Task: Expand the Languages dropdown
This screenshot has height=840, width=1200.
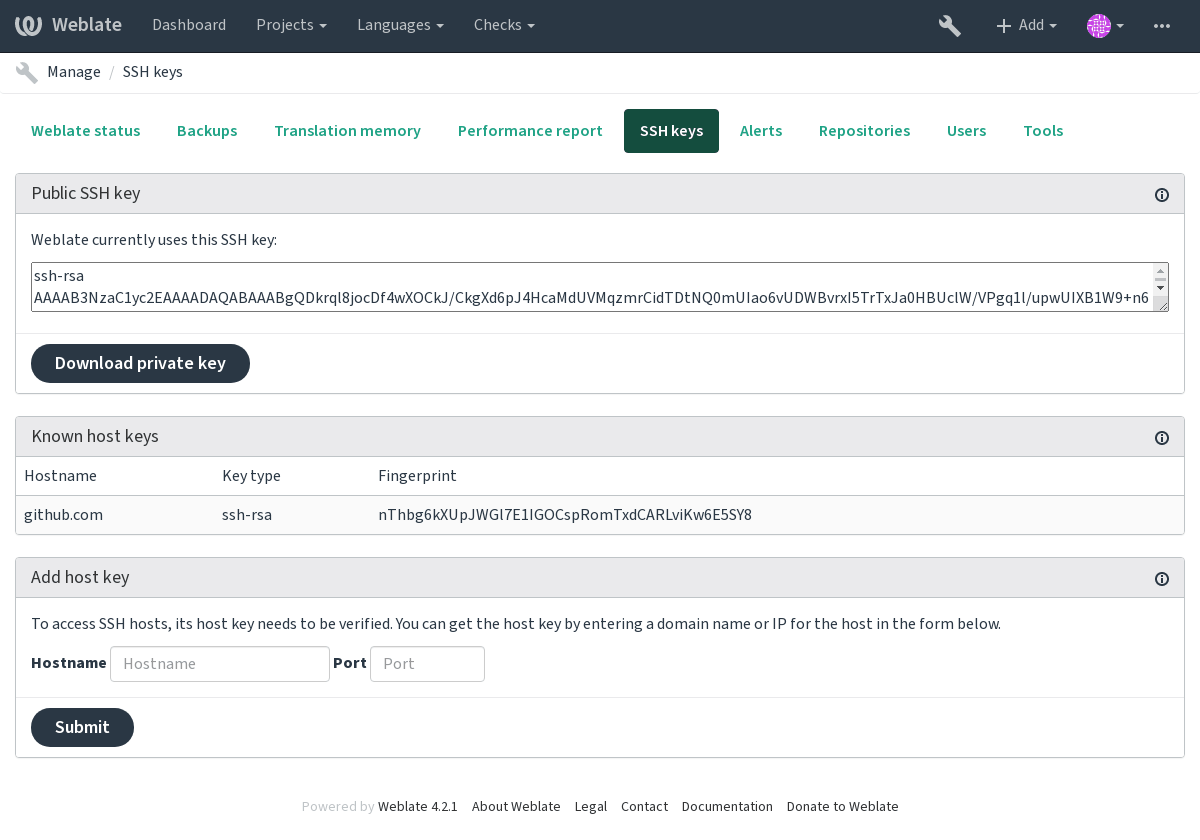Action: (x=400, y=25)
